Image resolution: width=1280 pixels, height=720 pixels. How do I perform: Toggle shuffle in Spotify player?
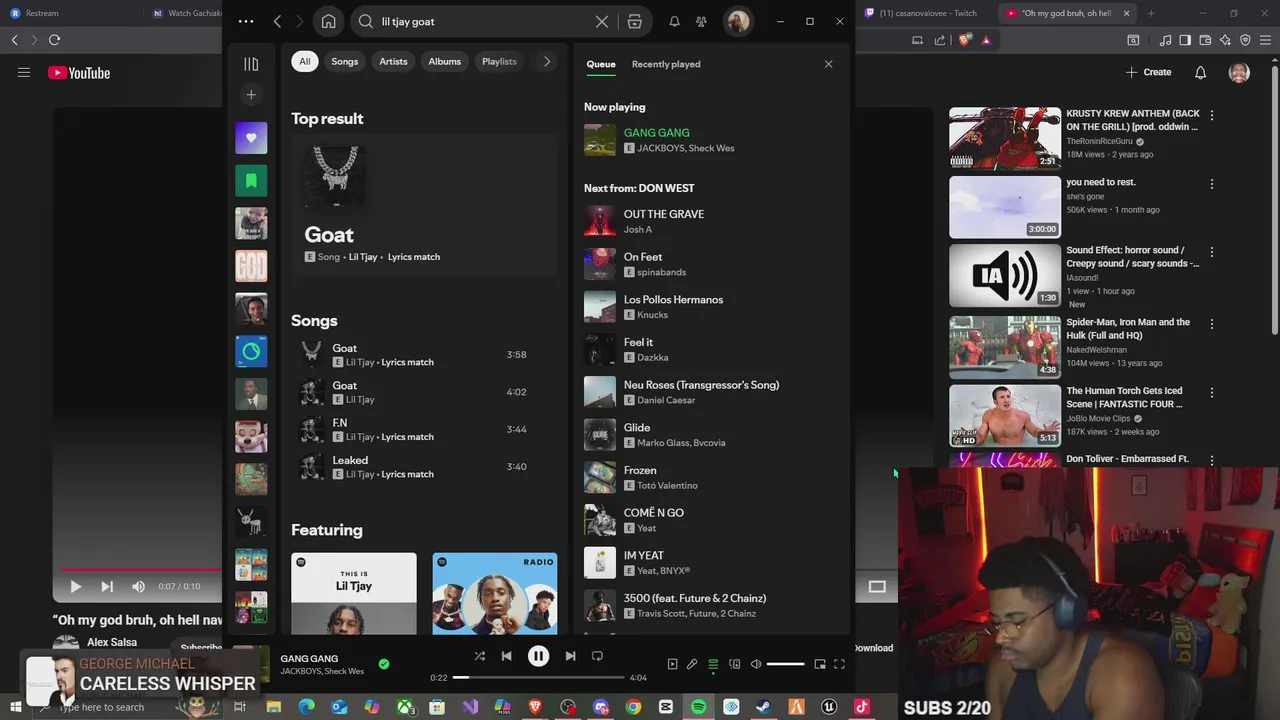(x=480, y=656)
